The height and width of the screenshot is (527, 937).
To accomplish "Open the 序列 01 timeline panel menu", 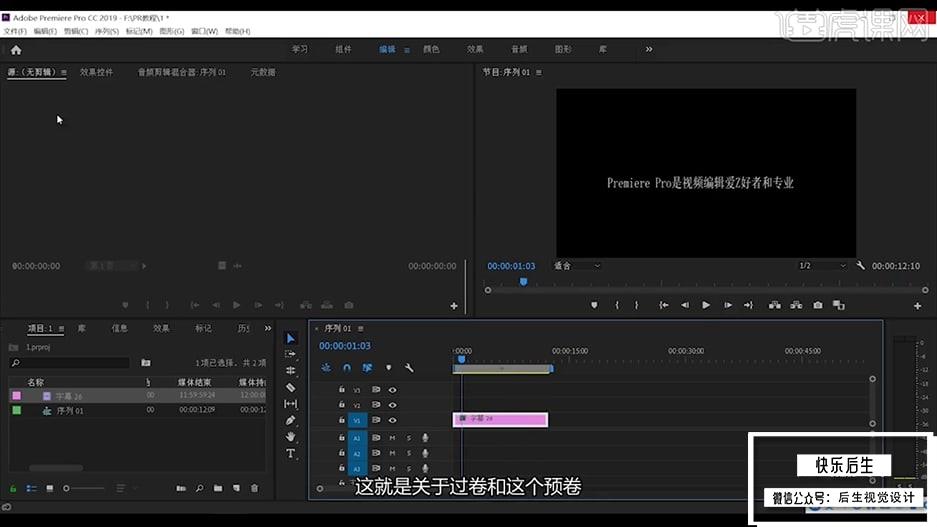I will point(360,329).
